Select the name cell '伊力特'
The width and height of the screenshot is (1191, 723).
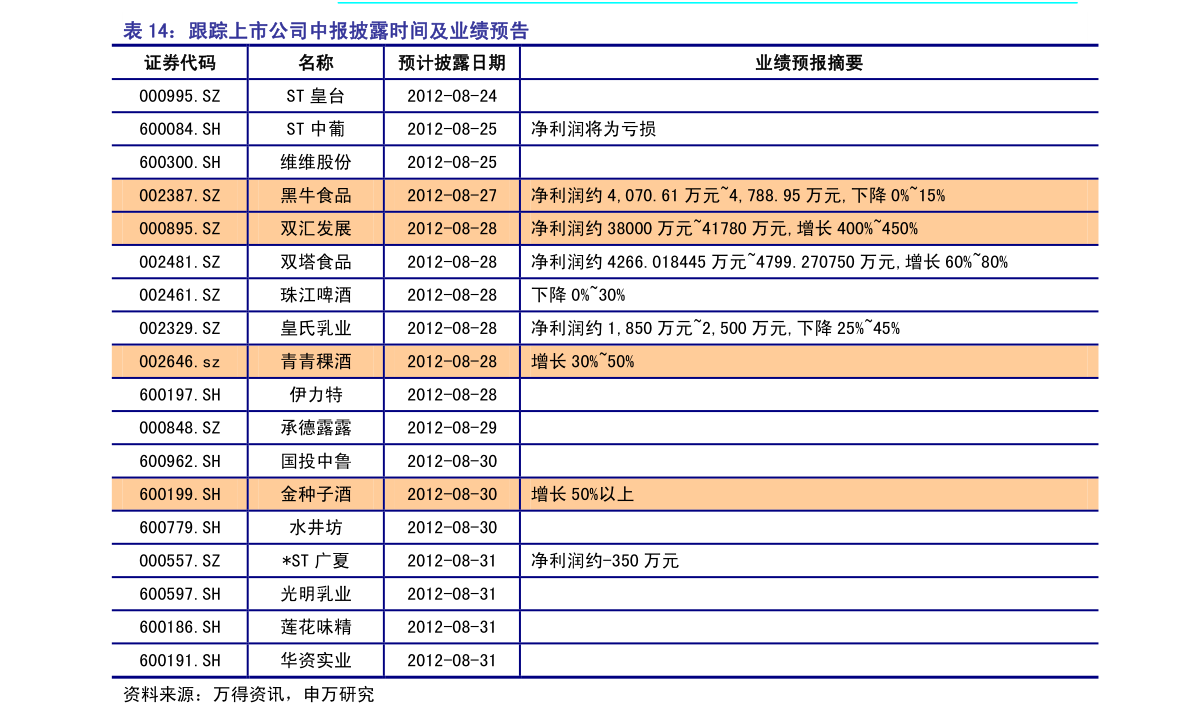tap(316, 396)
